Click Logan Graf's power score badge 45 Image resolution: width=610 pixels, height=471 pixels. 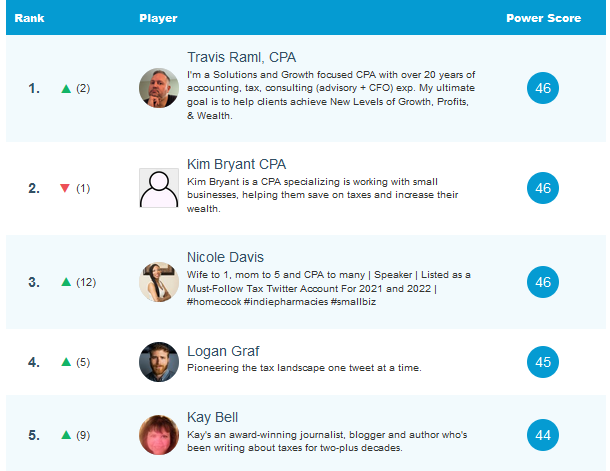[543, 362]
